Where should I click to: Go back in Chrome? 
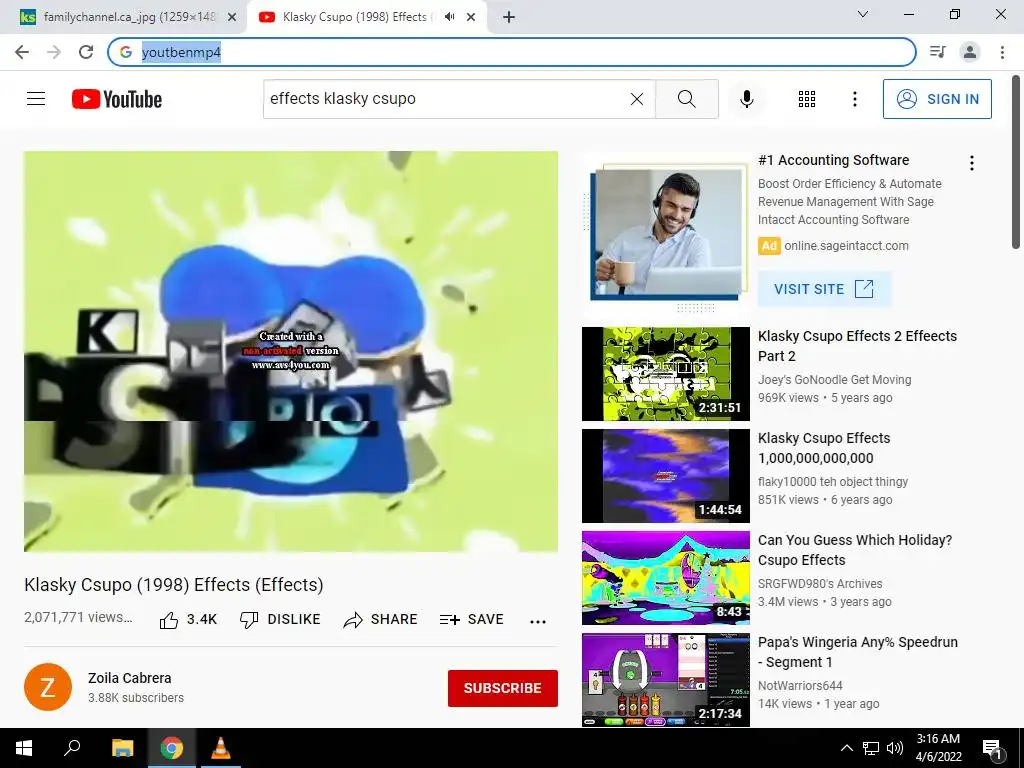[22, 52]
